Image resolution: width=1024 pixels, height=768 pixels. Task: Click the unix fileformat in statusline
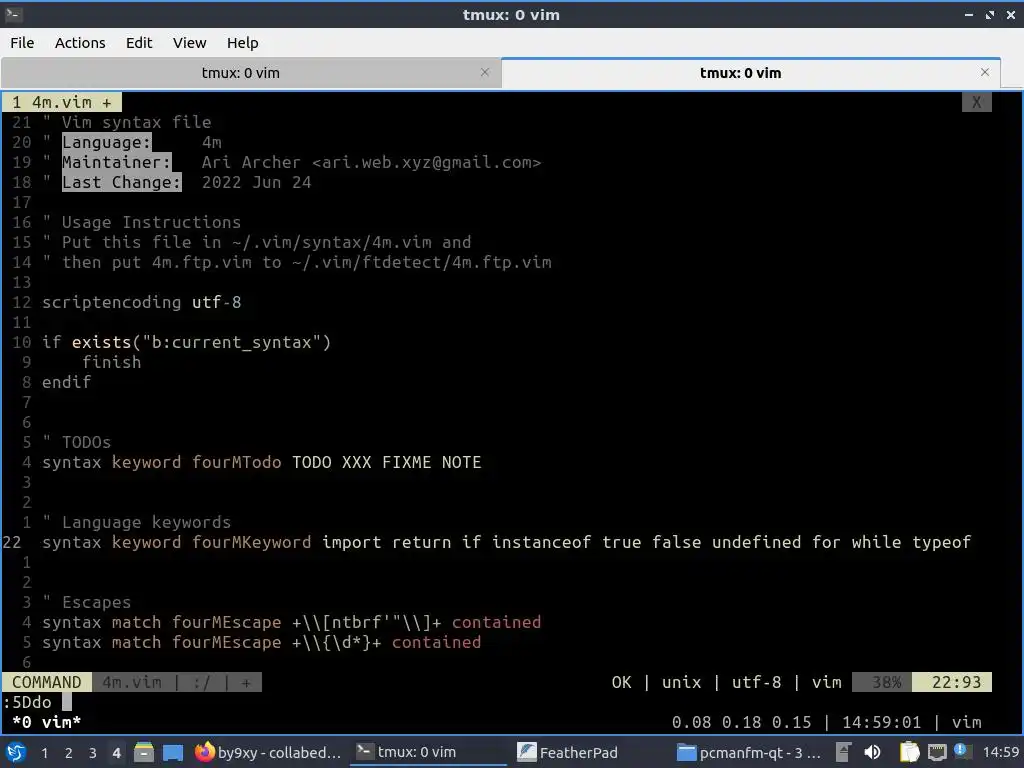(x=681, y=682)
